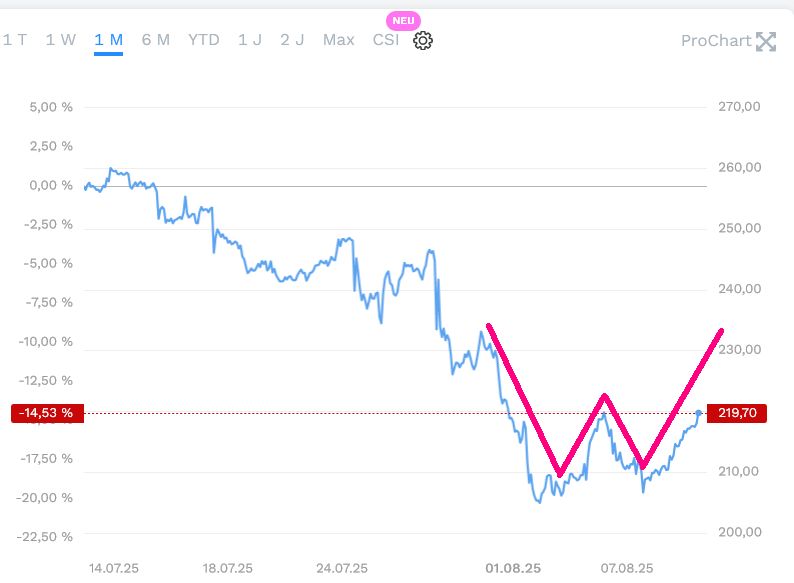The image size is (794, 583).
Task: Show maximum history with Max tab
Action: pyautogui.click(x=338, y=40)
